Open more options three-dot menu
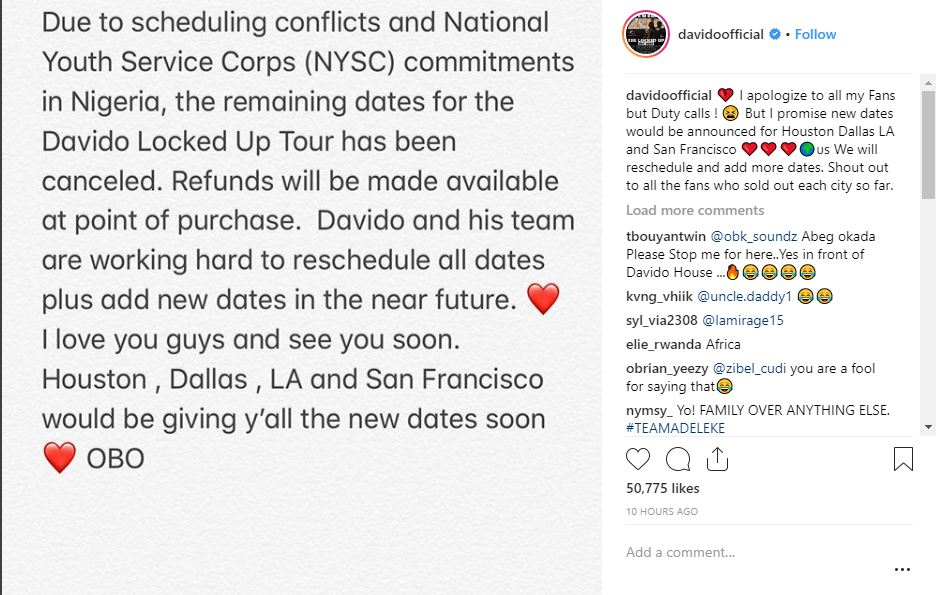This screenshot has width=936, height=595. [902, 570]
